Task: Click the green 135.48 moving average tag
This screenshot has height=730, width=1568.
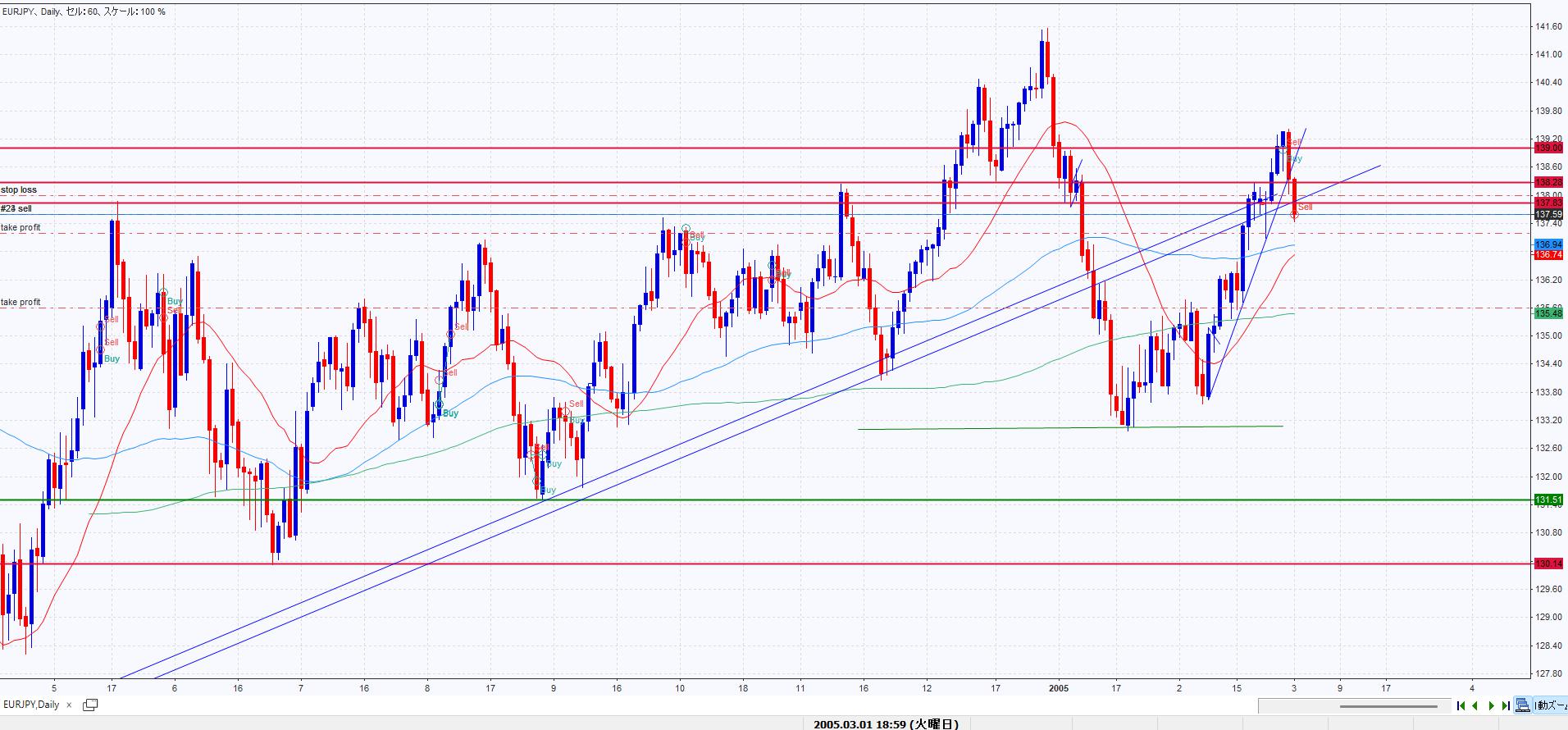Action: pos(1548,313)
